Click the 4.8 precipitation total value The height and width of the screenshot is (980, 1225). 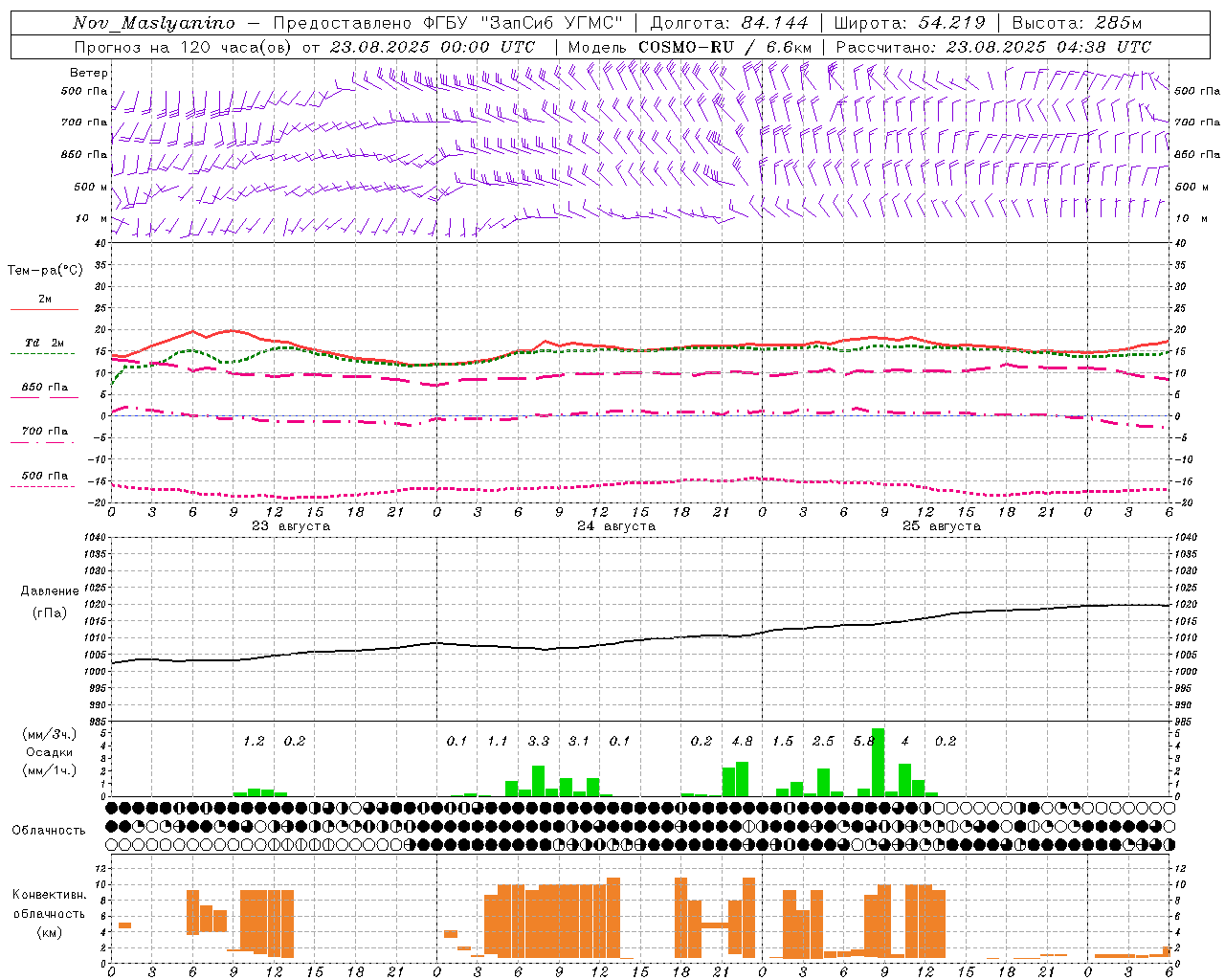pos(742,741)
